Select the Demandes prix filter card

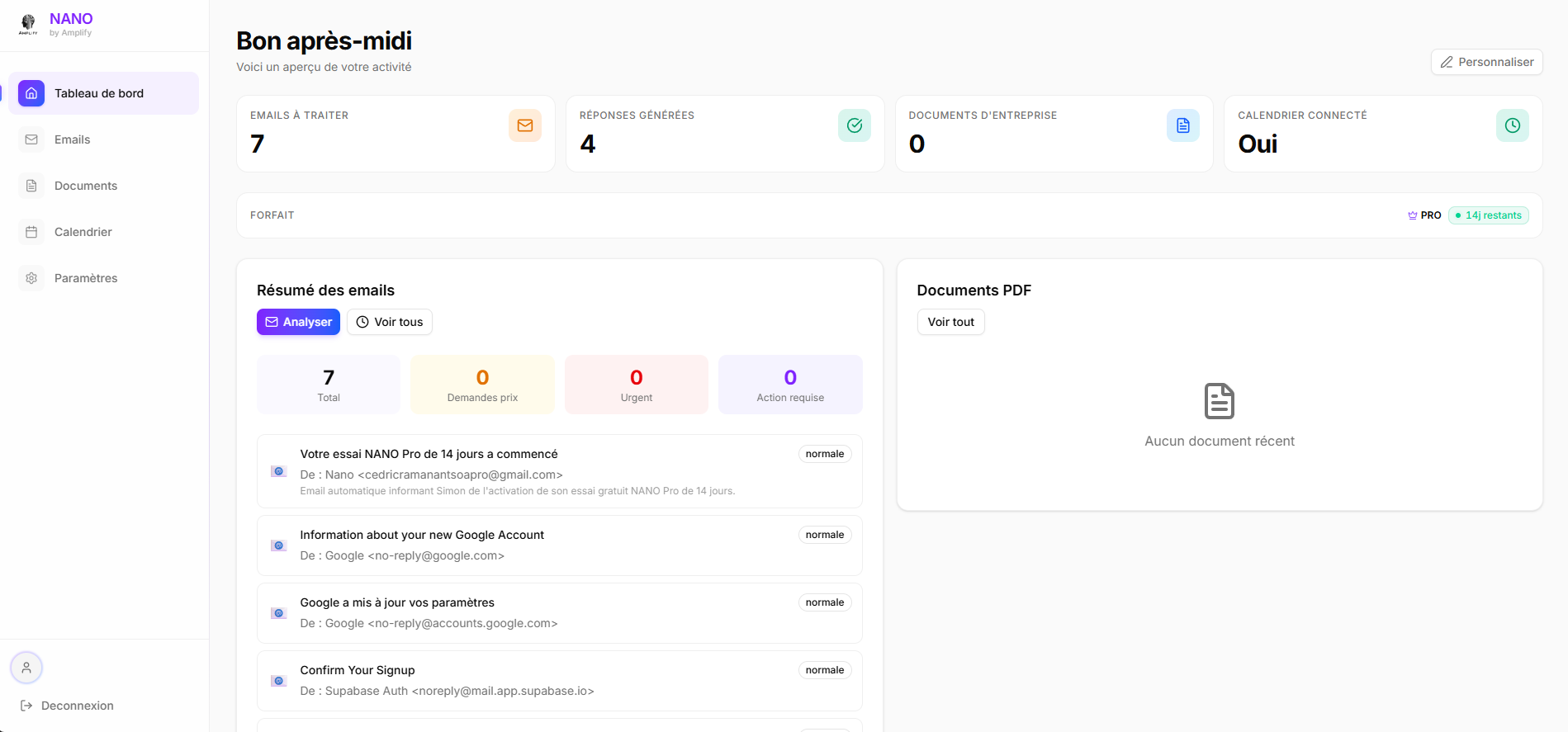pyautogui.click(x=482, y=385)
